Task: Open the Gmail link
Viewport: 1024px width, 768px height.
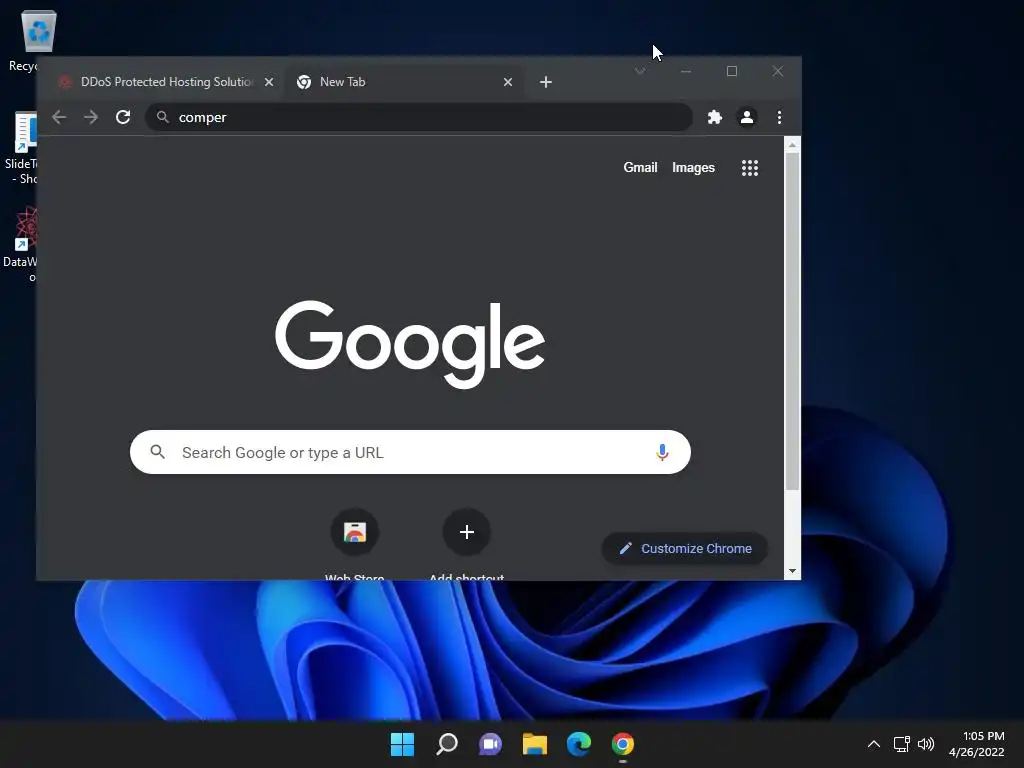Action: [x=640, y=168]
